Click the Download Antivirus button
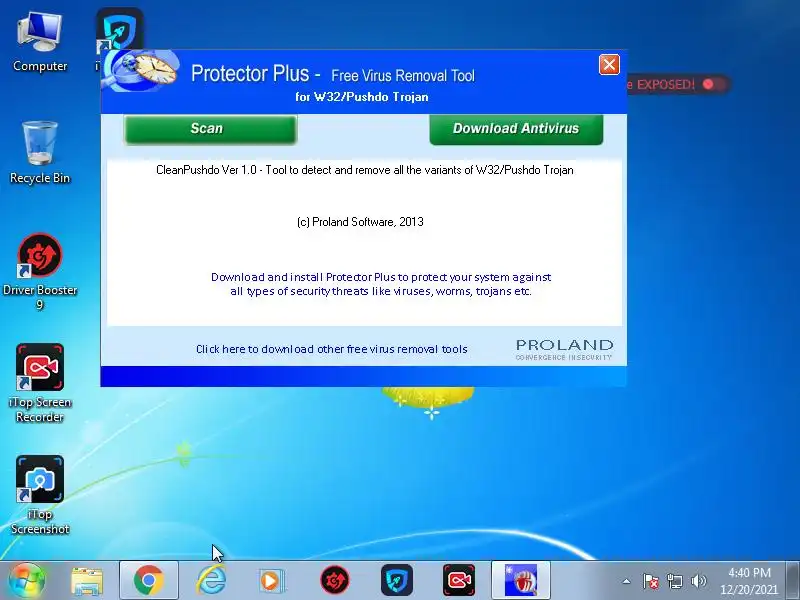This screenshot has width=800, height=600. [x=516, y=129]
